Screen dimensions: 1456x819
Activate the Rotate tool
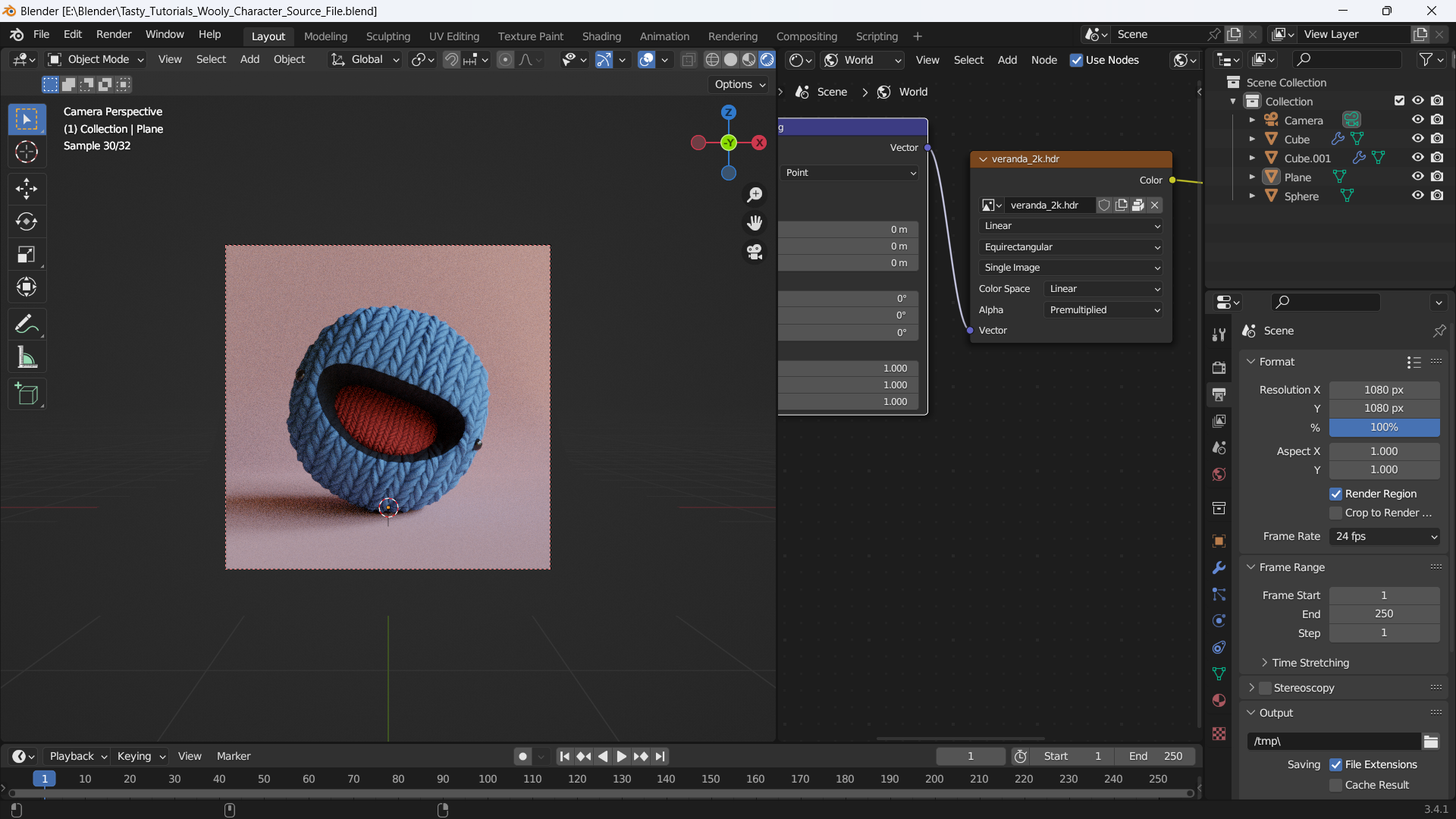pyautogui.click(x=27, y=221)
